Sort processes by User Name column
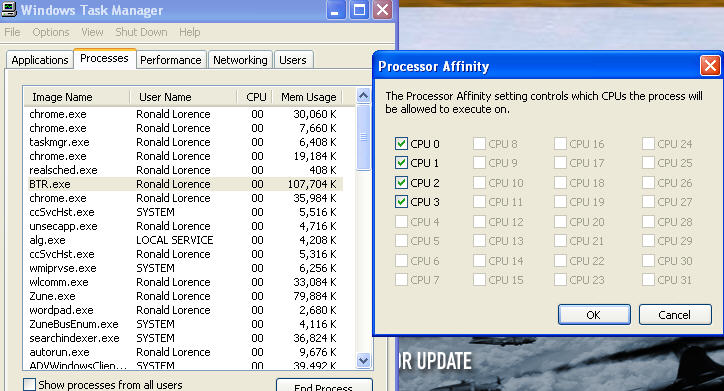 [183, 97]
